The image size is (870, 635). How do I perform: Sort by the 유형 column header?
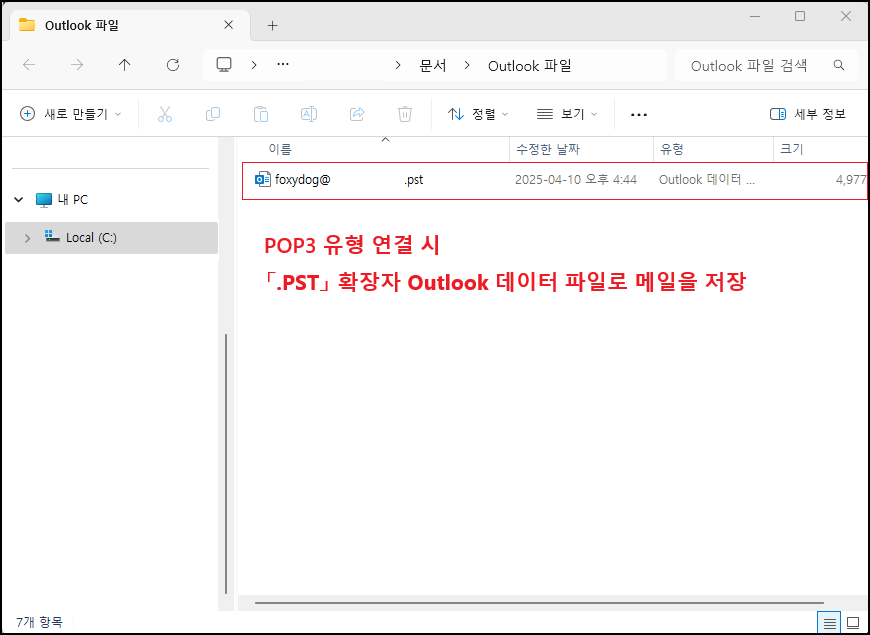pos(671,149)
